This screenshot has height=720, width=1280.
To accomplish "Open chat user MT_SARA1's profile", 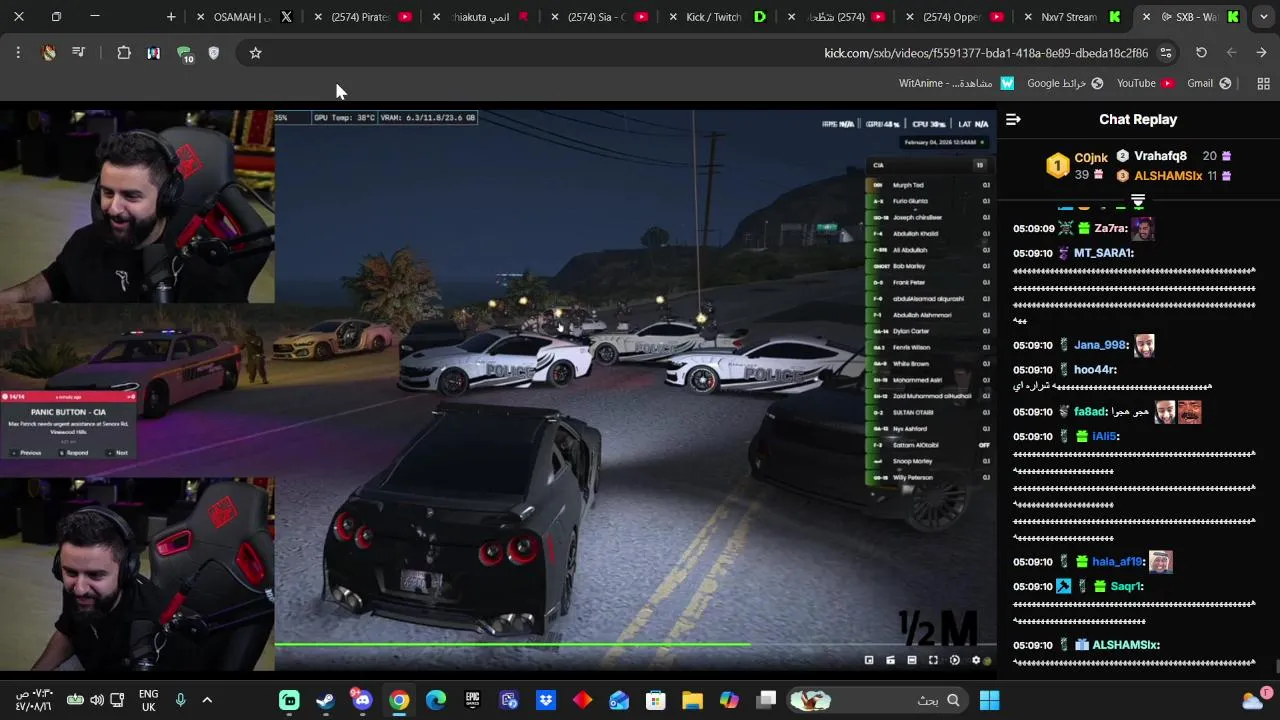I will point(1103,253).
